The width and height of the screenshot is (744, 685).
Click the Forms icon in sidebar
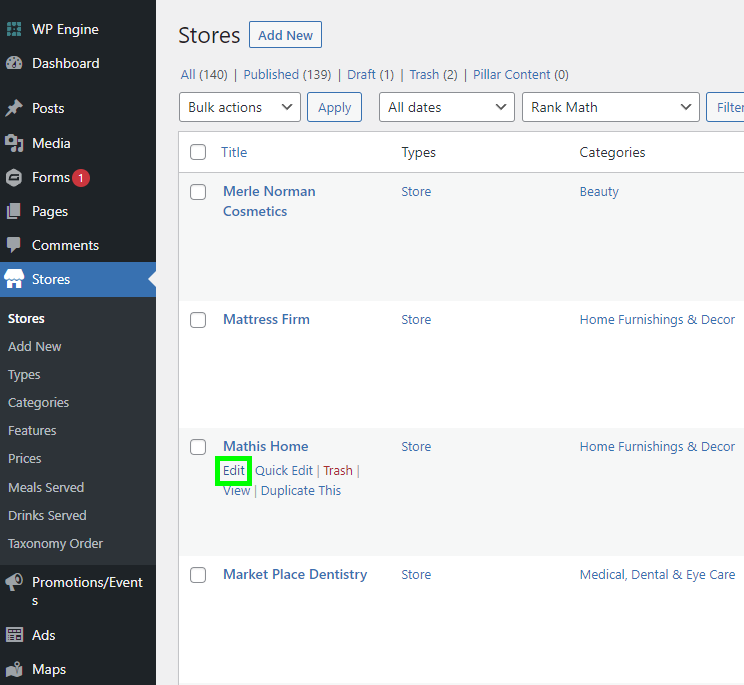point(14,178)
